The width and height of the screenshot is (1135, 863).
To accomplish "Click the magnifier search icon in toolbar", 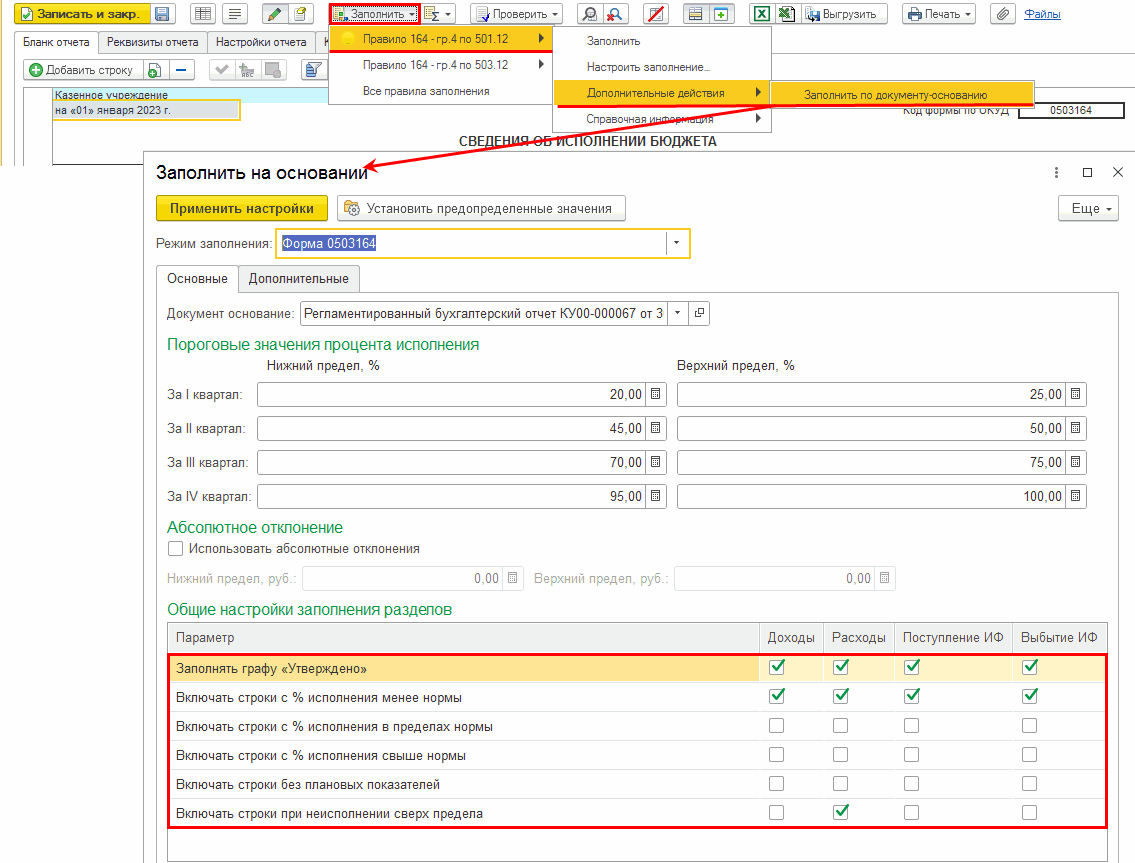I will point(590,14).
